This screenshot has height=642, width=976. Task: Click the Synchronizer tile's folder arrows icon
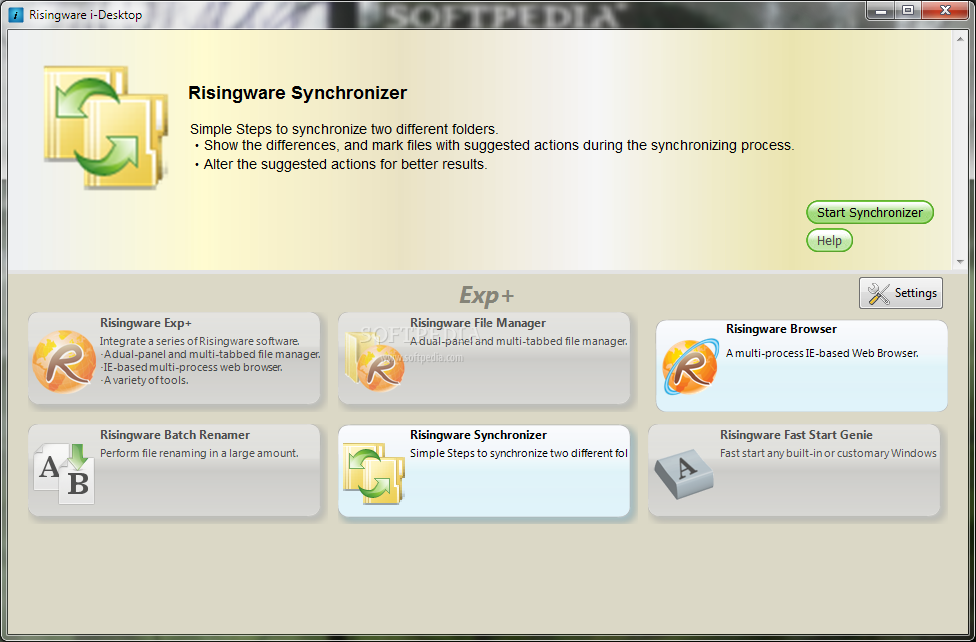click(373, 474)
